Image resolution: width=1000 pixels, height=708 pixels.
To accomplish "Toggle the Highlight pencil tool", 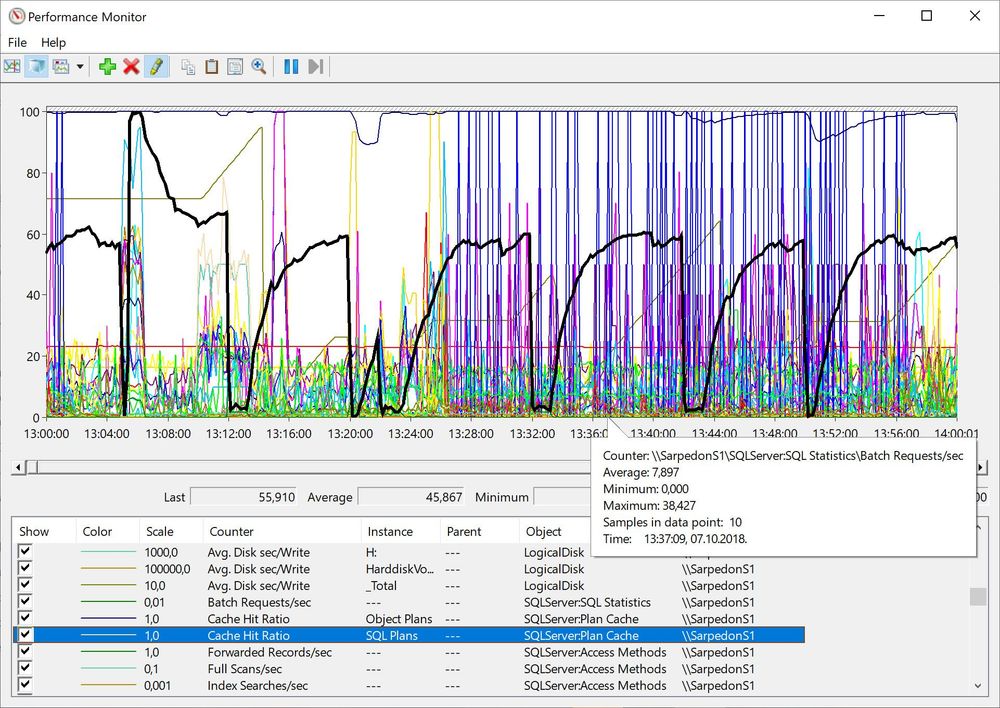I will pos(156,66).
